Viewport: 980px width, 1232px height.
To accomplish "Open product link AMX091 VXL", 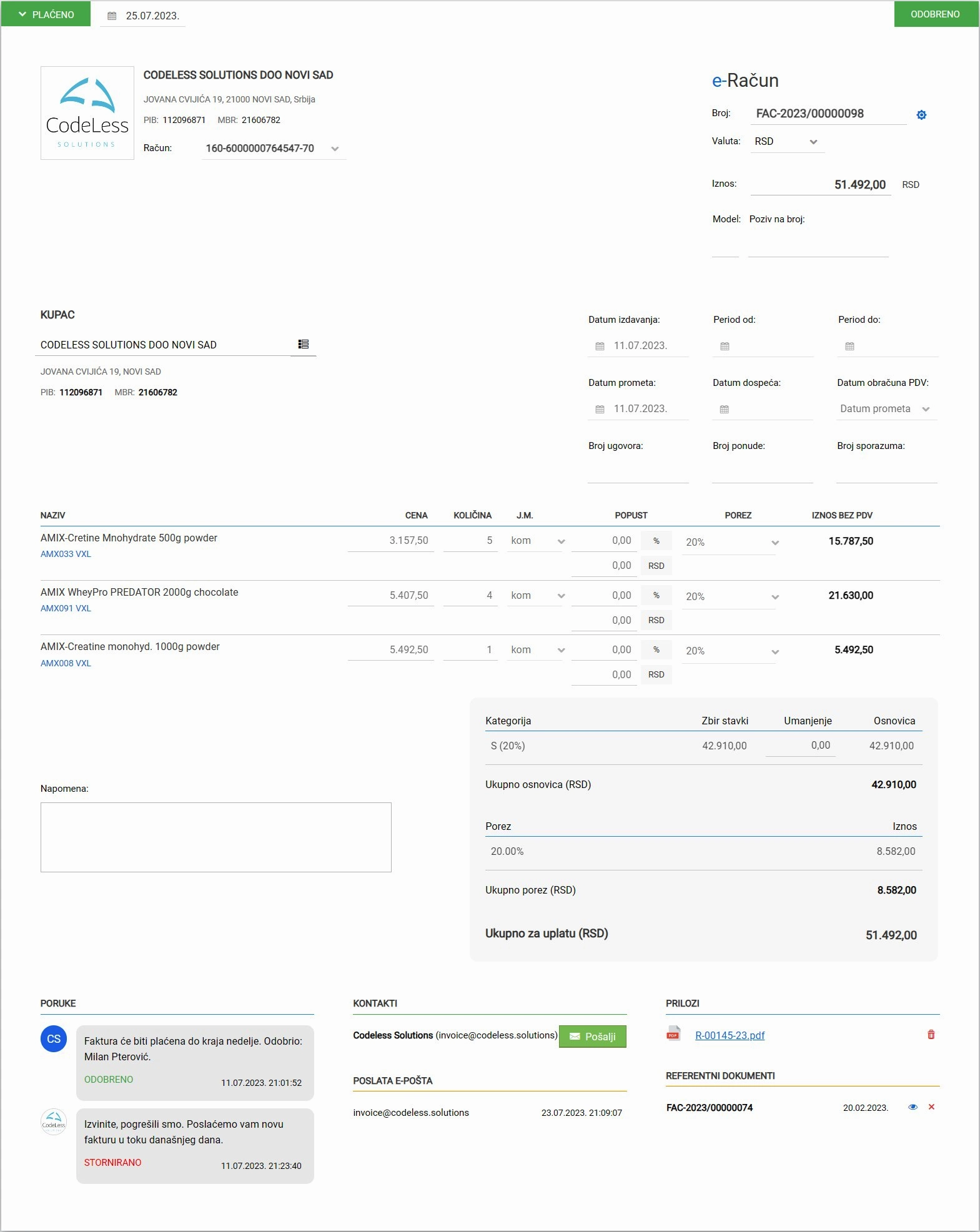I will click(66, 608).
